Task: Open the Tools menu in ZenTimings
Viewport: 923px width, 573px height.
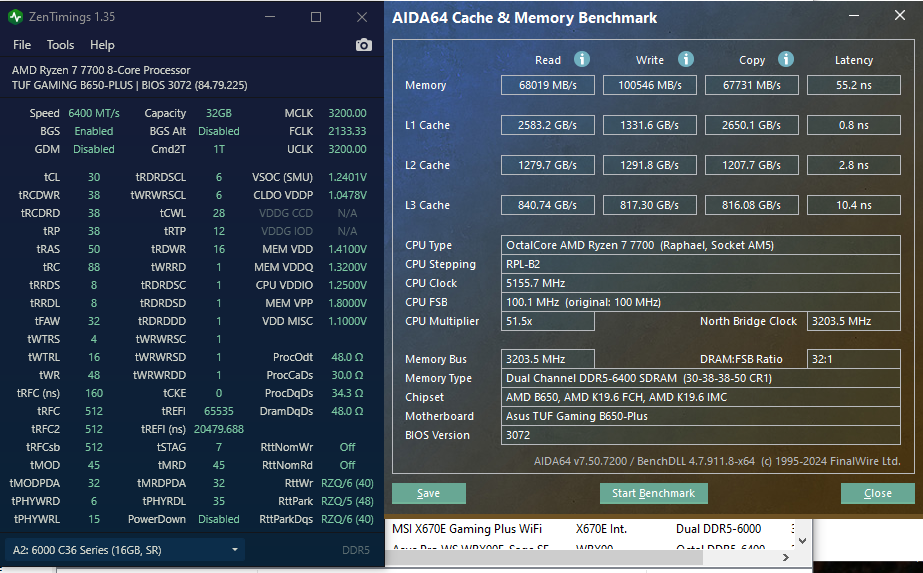Action: point(60,45)
